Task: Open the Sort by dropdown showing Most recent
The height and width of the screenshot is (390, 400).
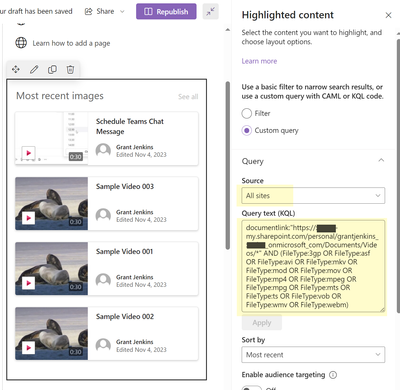Action: [x=313, y=355]
